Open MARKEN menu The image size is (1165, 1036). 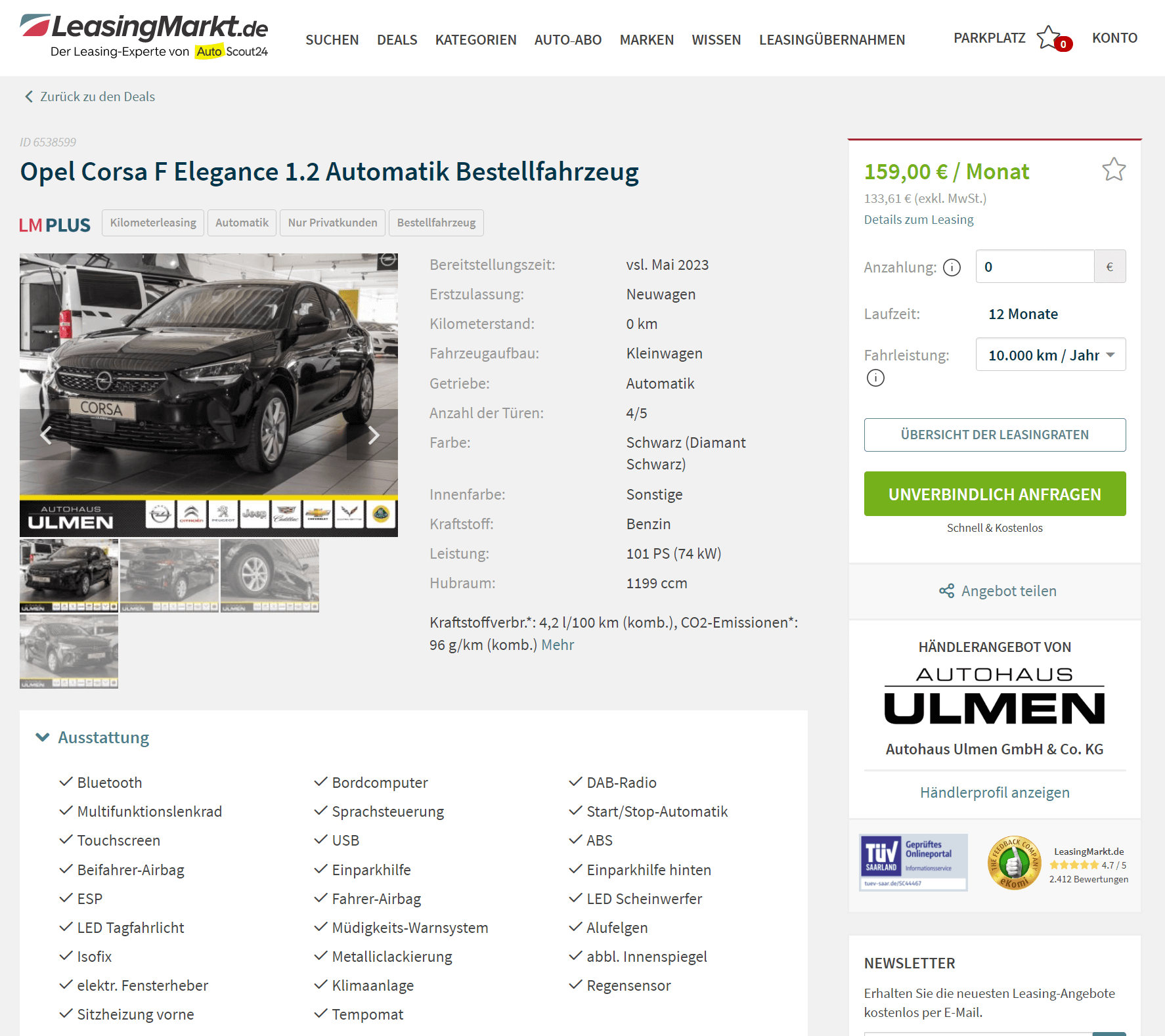tap(646, 39)
